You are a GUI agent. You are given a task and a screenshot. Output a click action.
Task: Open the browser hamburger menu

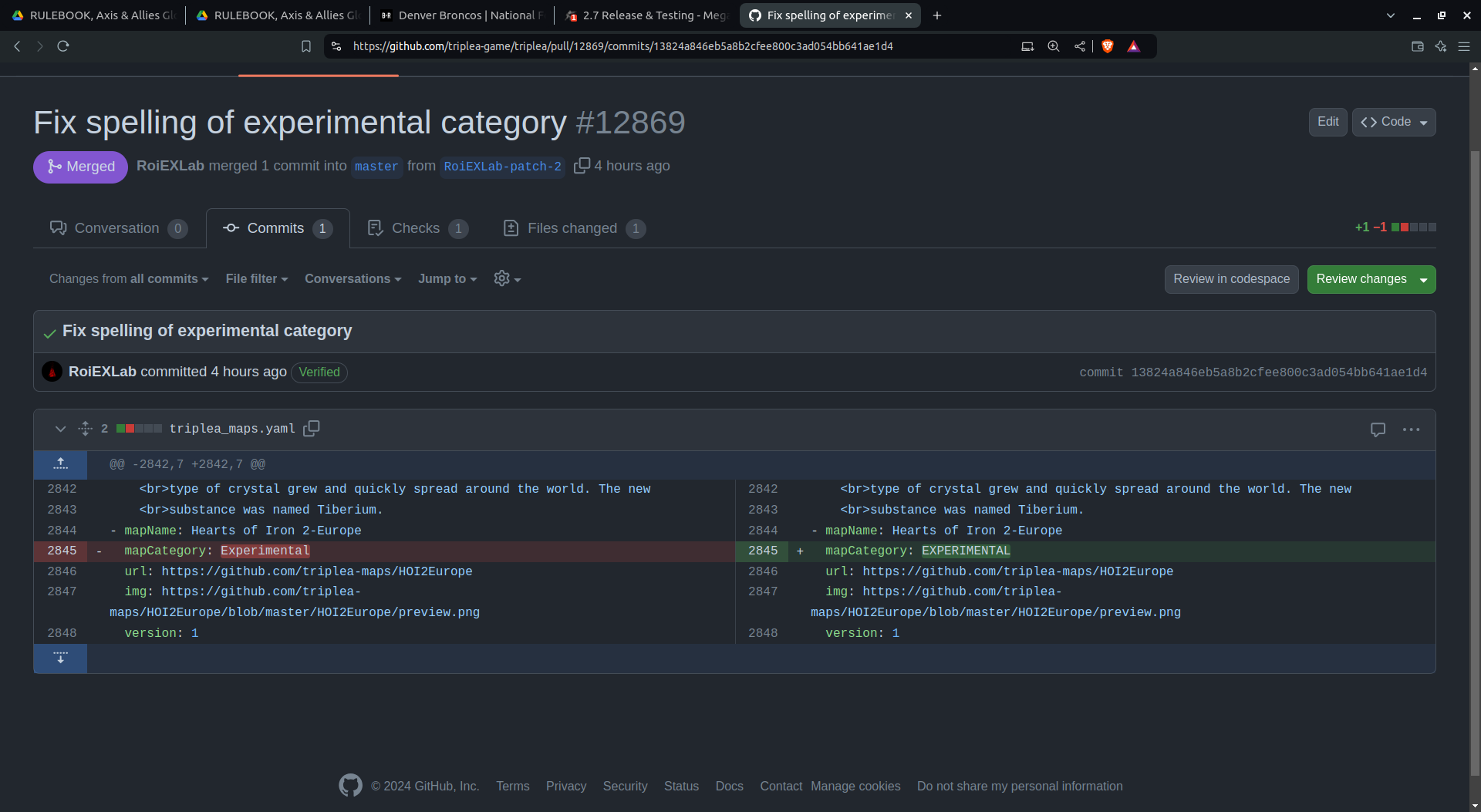pos(1464,46)
